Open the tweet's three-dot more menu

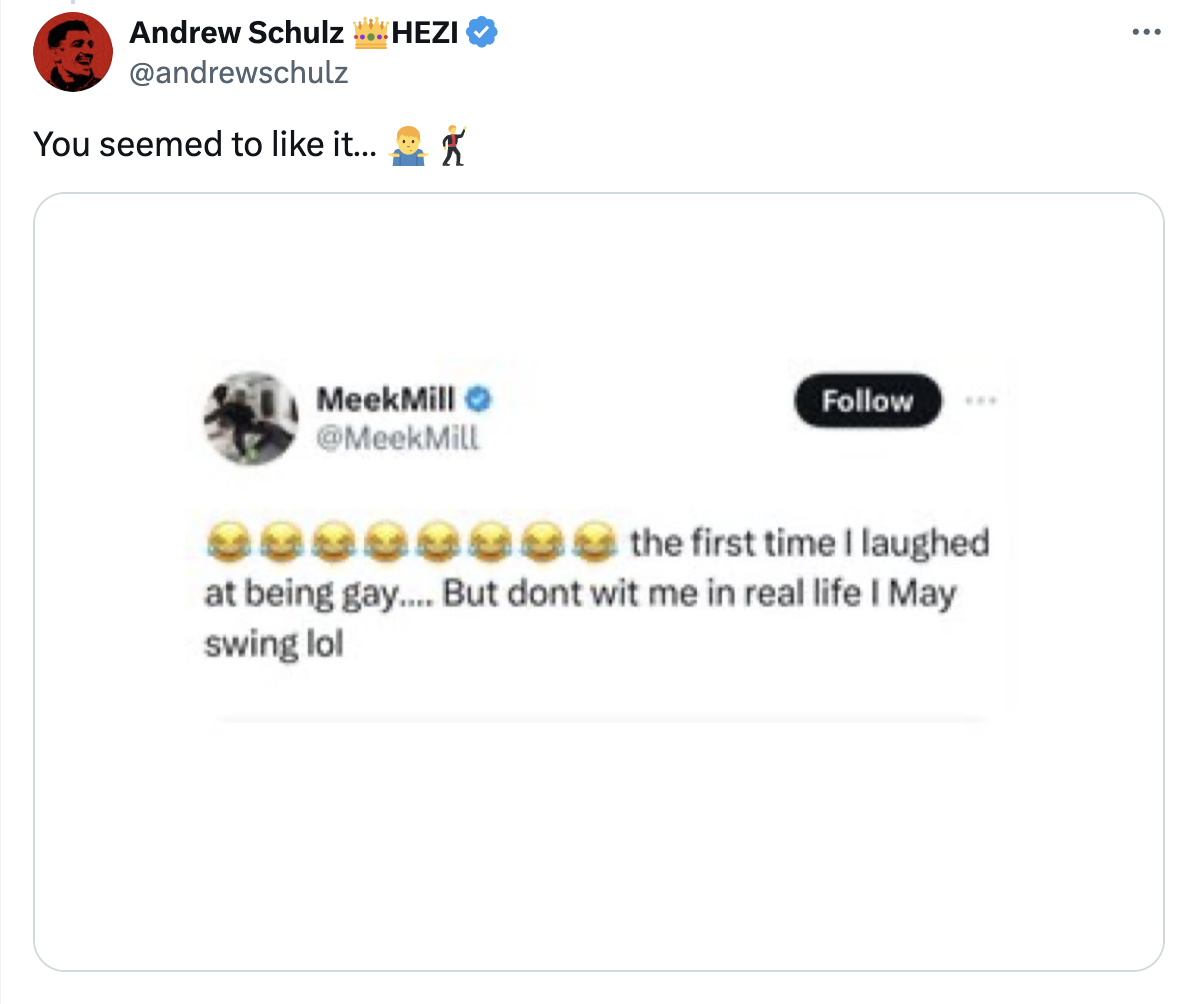click(1146, 32)
